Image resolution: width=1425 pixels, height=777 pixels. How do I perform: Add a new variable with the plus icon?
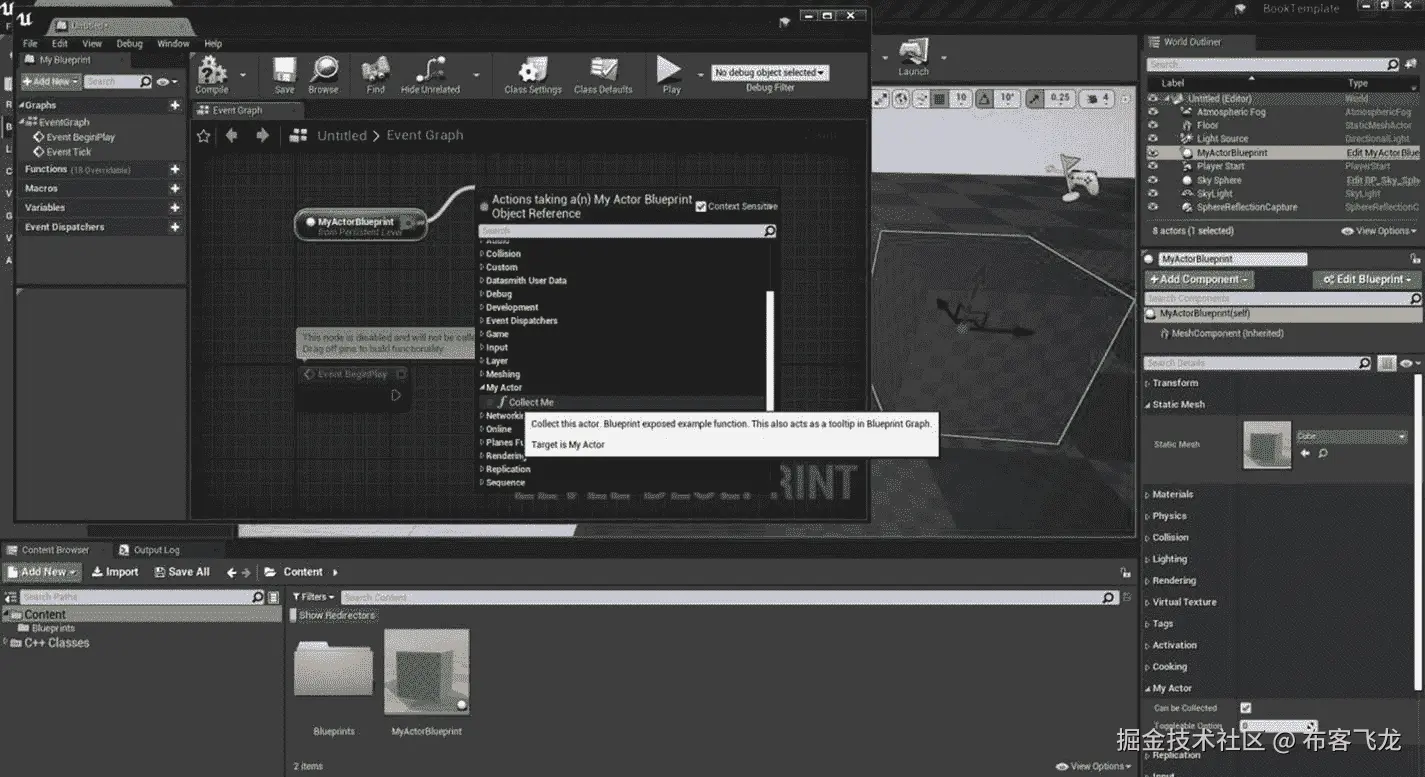pos(175,207)
